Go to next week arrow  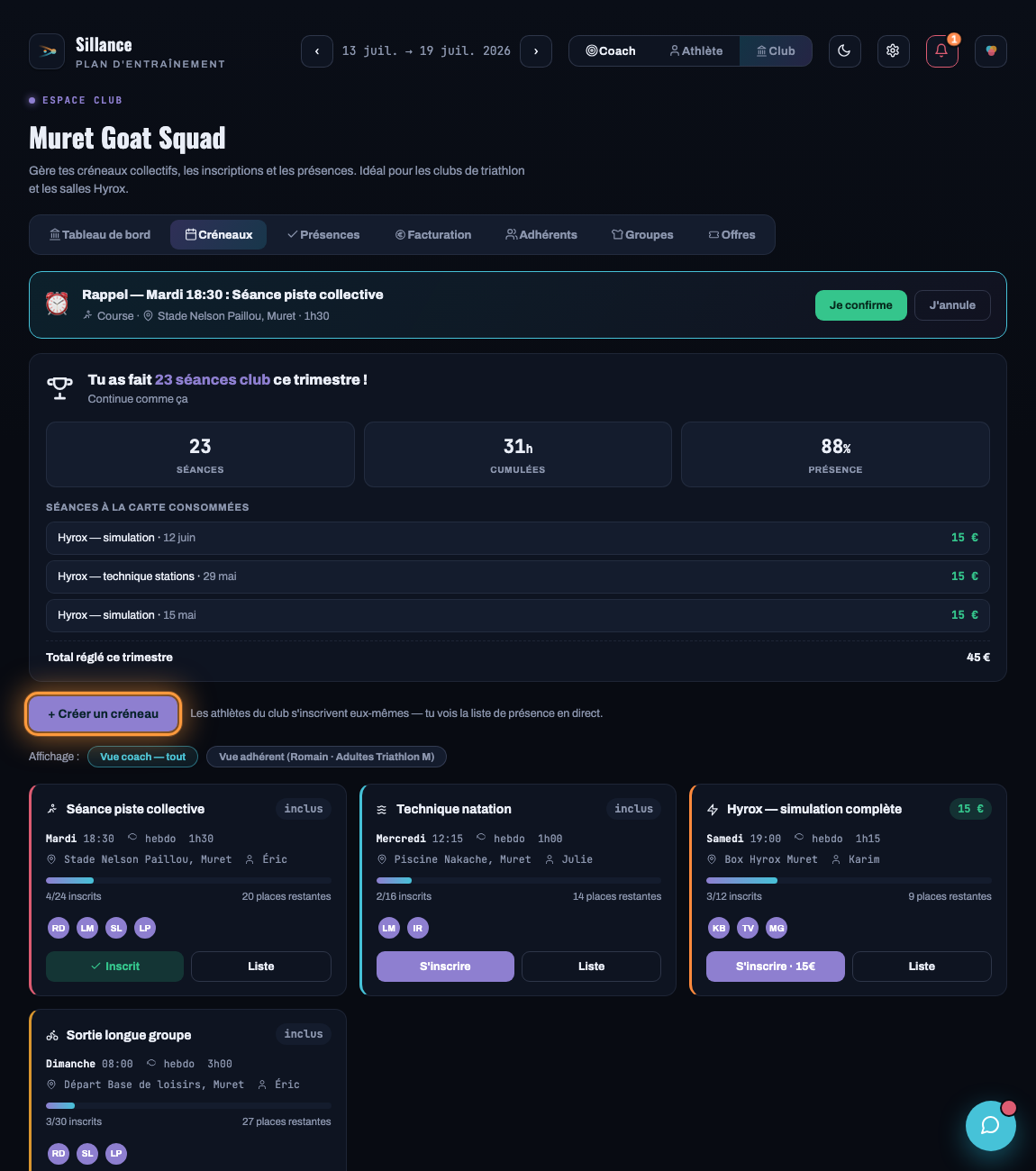pos(536,51)
